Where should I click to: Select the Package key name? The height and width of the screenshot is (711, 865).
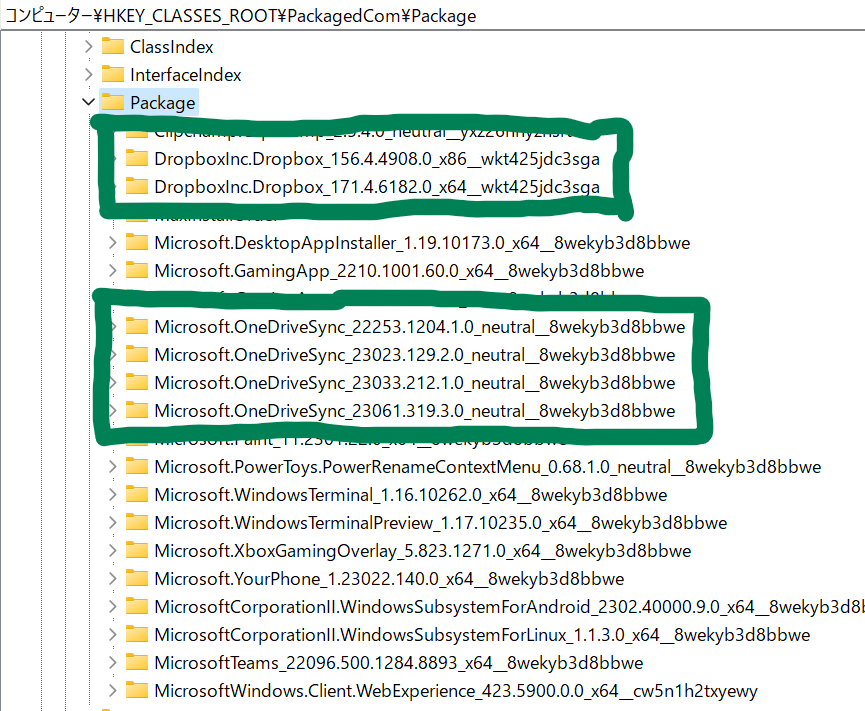click(x=163, y=103)
